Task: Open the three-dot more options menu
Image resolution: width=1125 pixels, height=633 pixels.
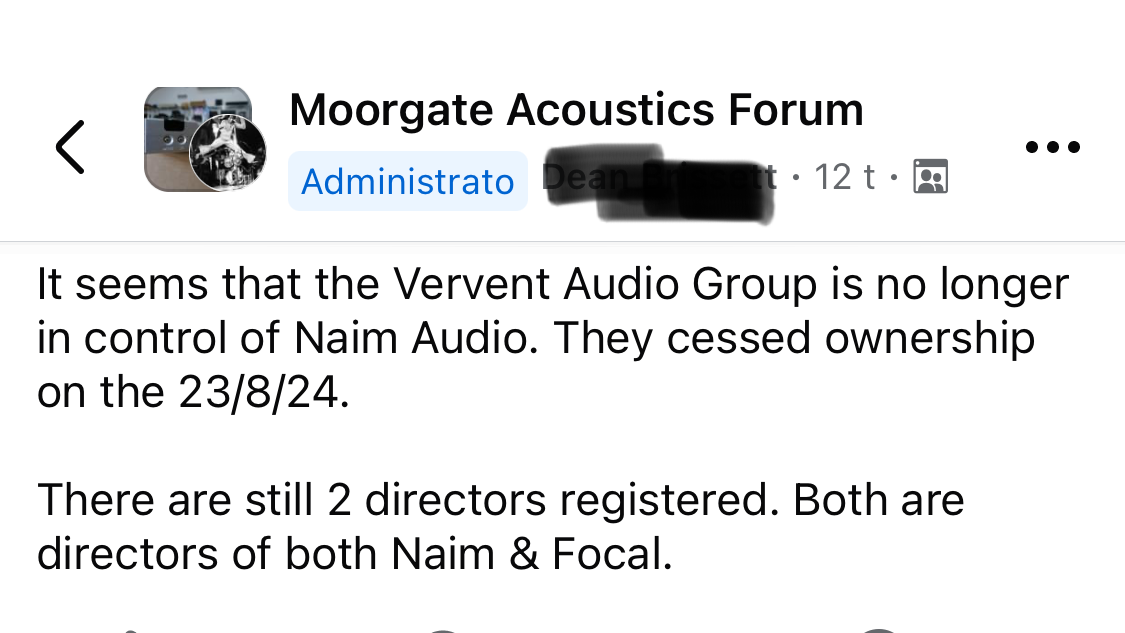Action: pyautogui.click(x=1053, y=147)
